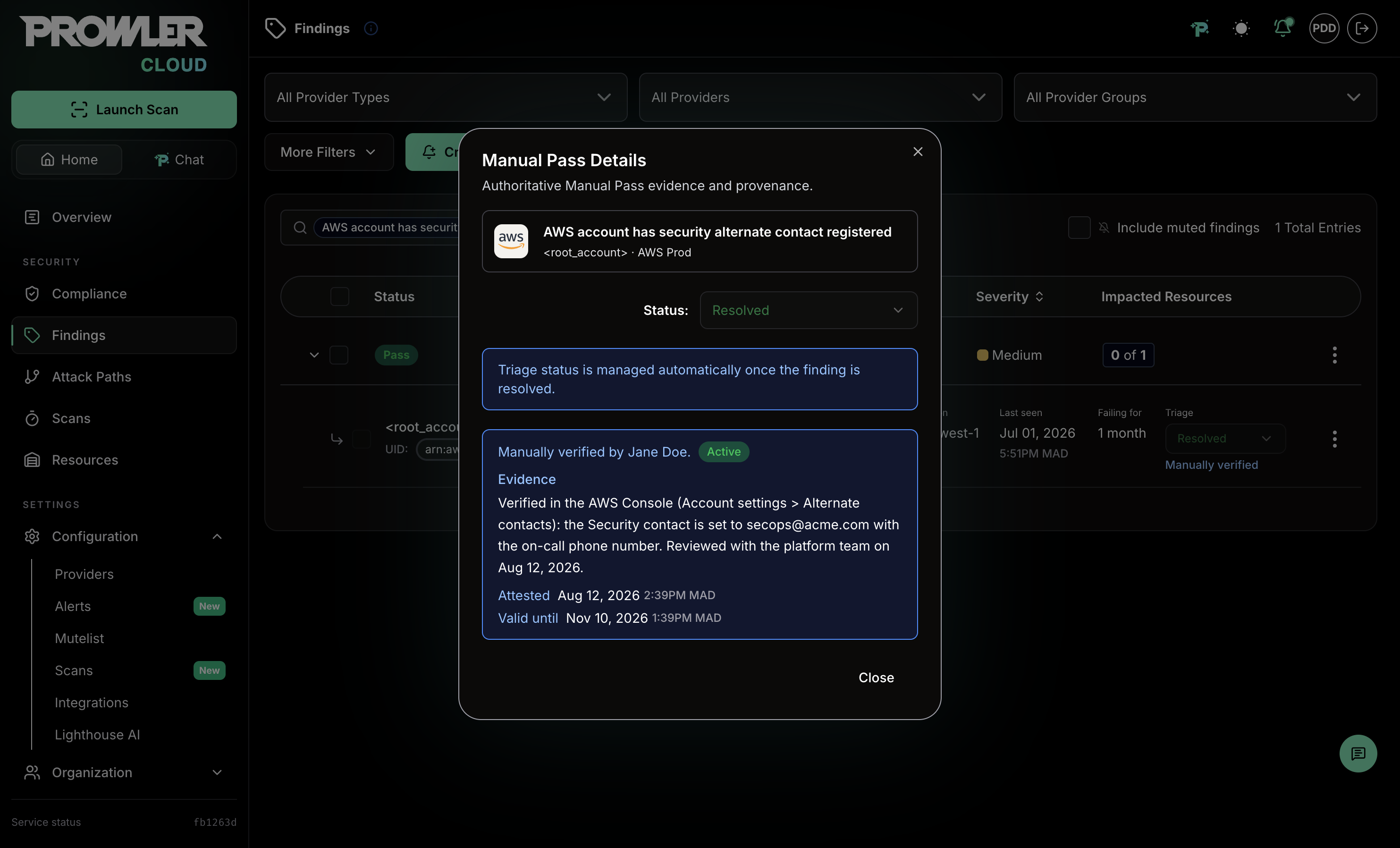
Task: Open the Status dropdown in the dialog
Action: (809, 310)
